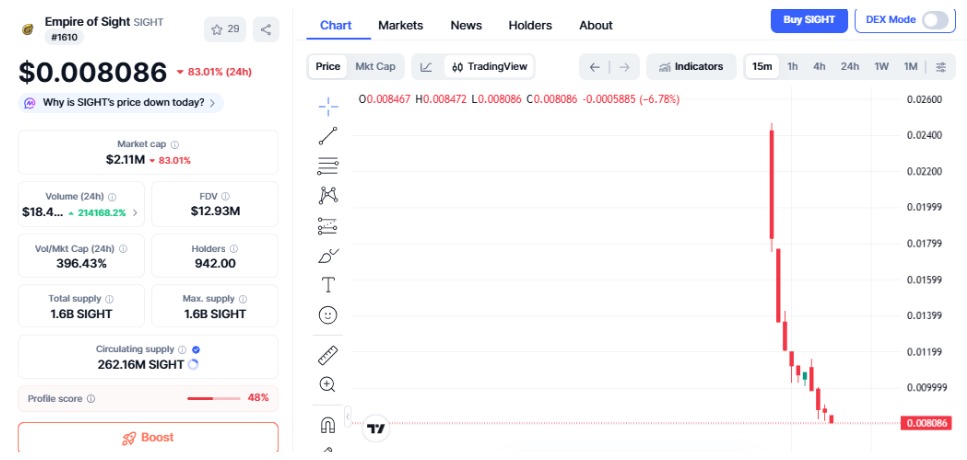
Task: Click the Buy SIGHT button
Action: pyautogui.click(x=809, y=20)
